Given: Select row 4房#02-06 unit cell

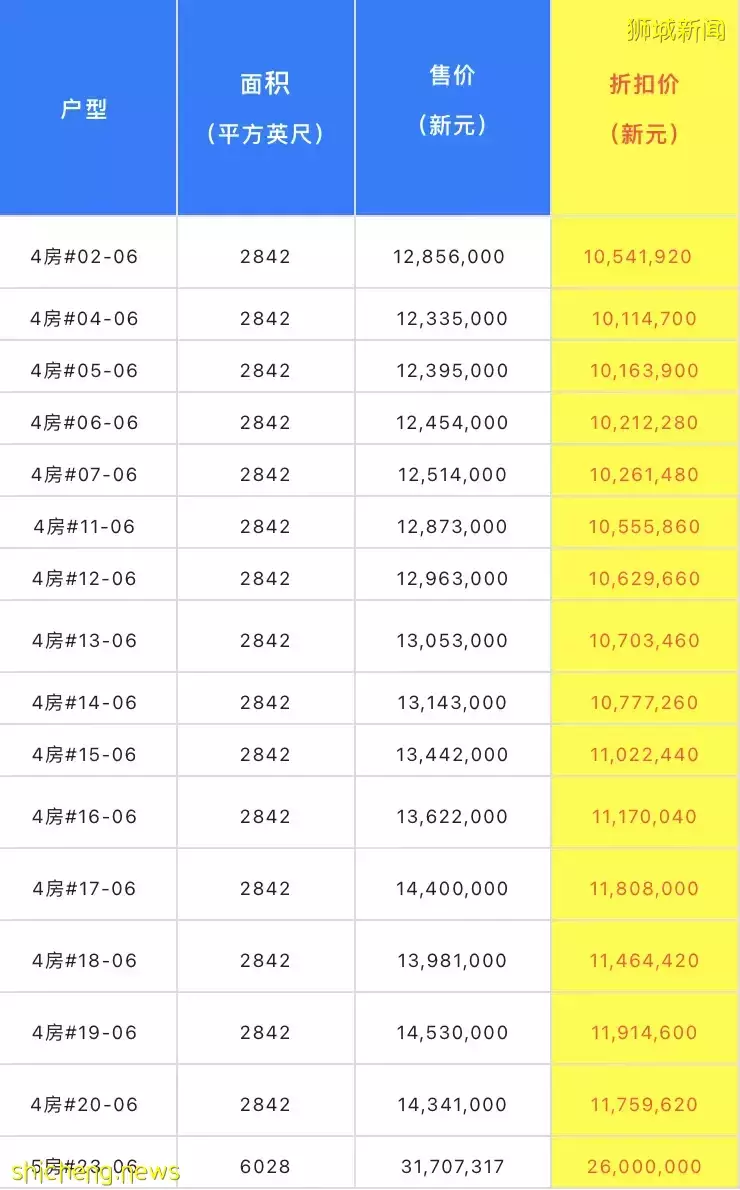Looking at the screenshot, I should (84, 257).
